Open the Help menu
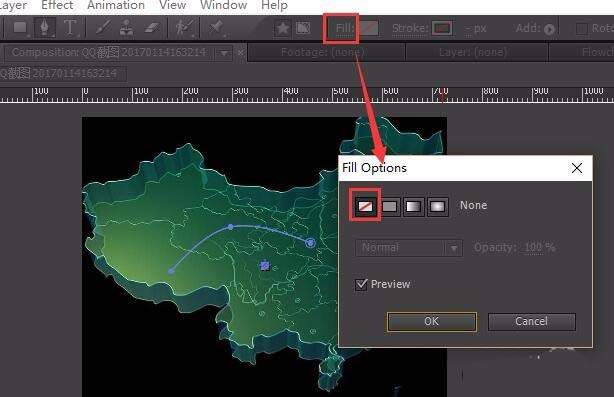Viewport: 614px width, 397px height. click(x=274, y=5)
